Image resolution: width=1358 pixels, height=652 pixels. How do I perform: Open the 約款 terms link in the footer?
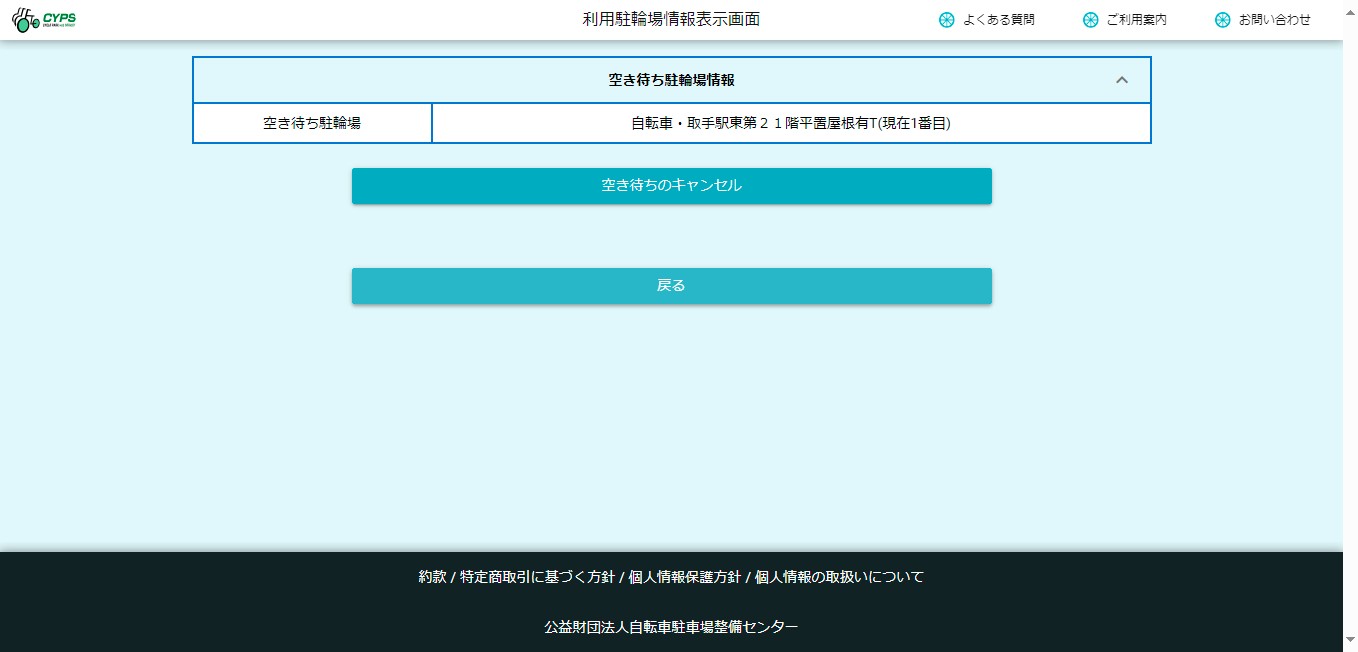432,577
